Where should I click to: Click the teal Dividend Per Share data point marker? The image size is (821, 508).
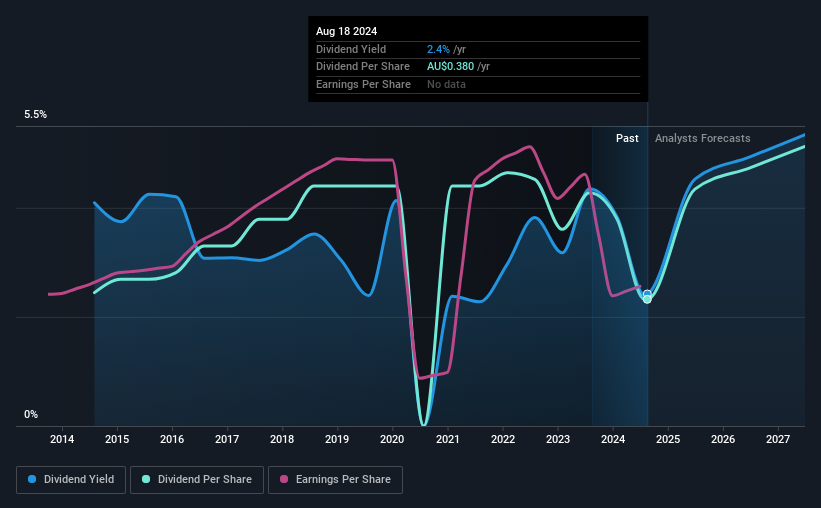click(647, 300)
